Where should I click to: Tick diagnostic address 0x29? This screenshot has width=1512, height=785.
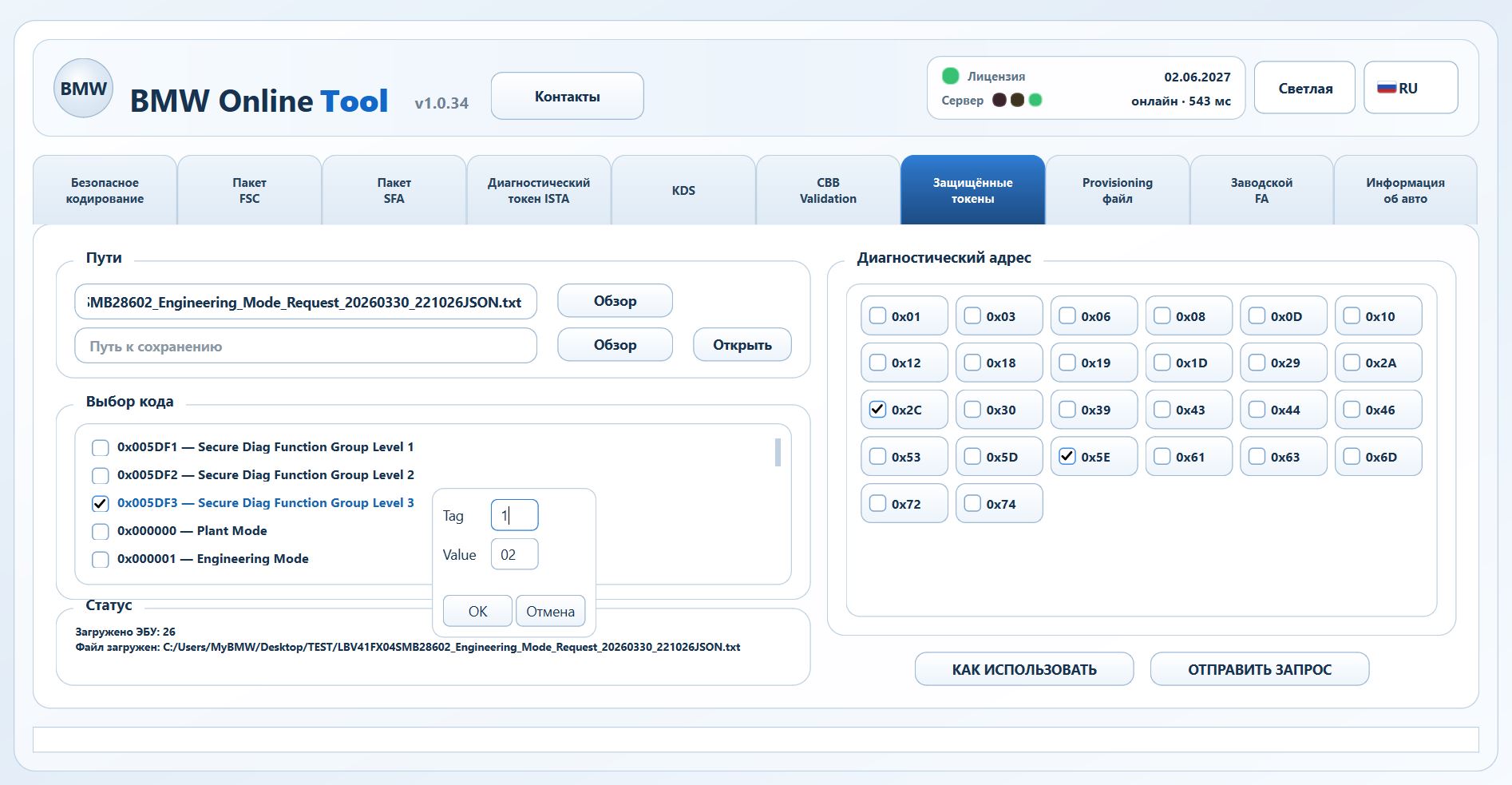[x=1257, y=362]
